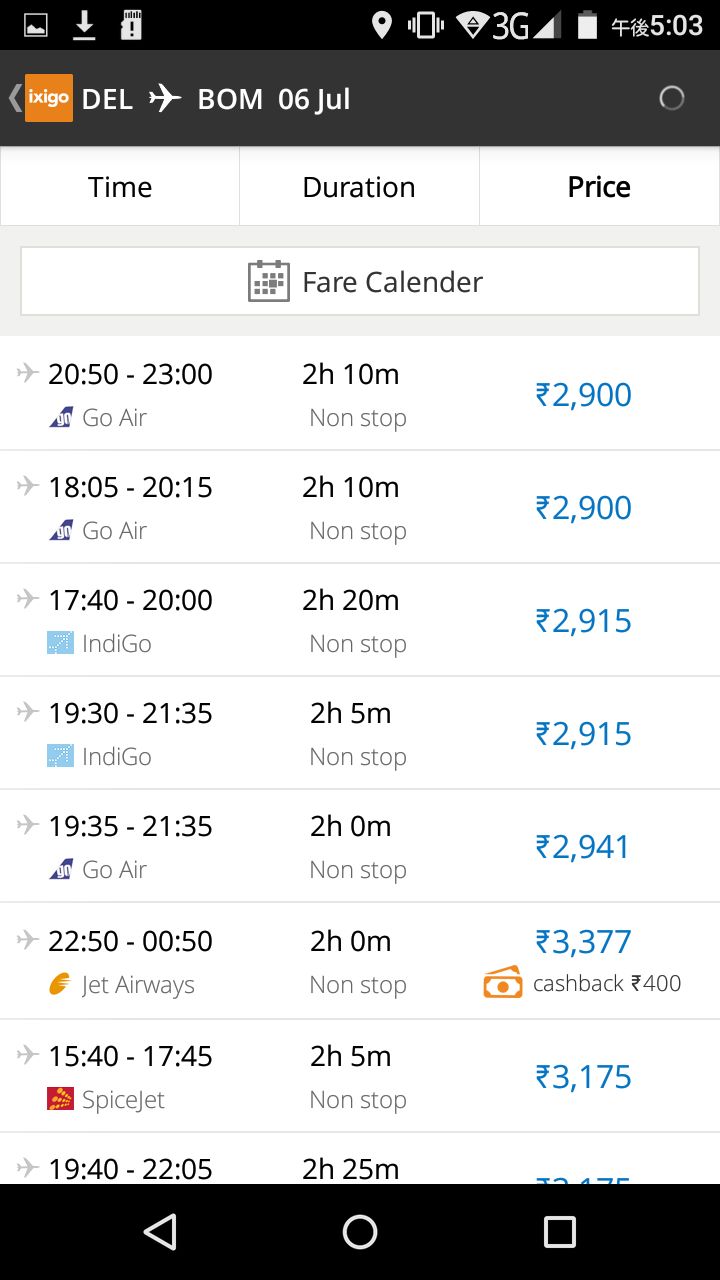Tap the Fare Calender calendar icon
Viewport: 720px width, 1280px height.
coord(268,282)
